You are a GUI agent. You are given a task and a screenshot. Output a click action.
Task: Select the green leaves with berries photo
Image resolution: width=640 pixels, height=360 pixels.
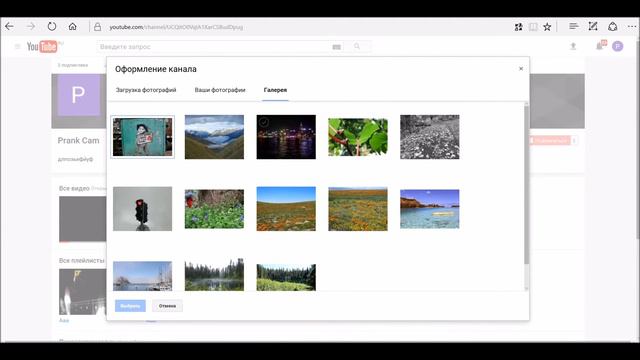coord(358,137)
